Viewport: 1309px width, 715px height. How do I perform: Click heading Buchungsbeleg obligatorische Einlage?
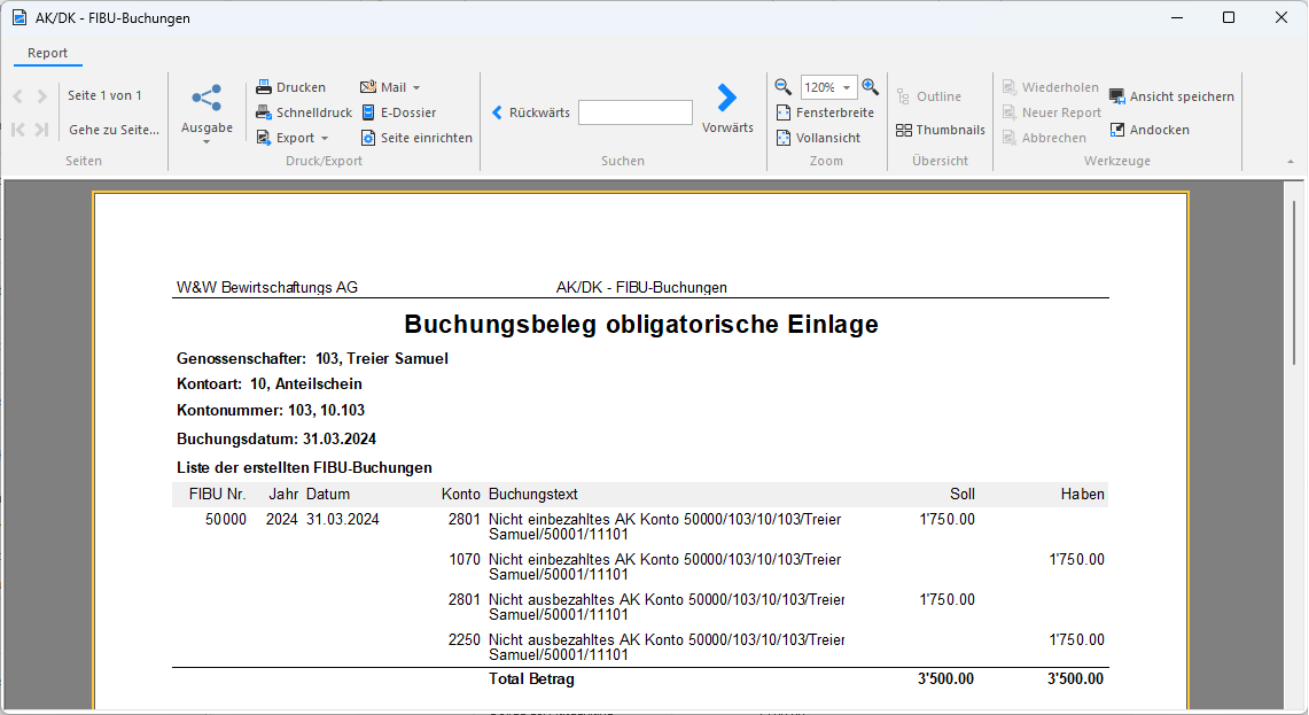point(641,324)
